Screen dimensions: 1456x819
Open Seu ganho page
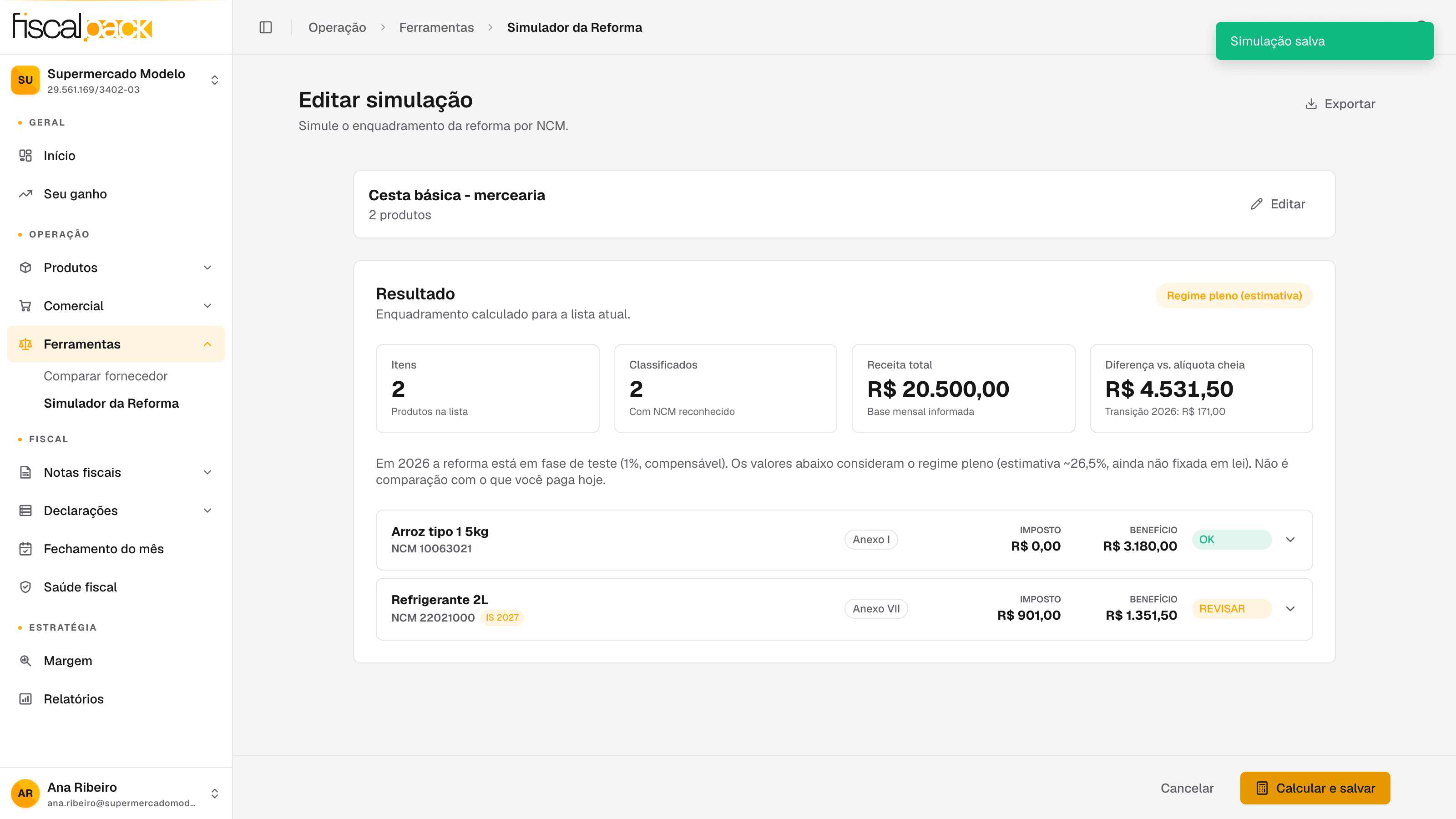(116, 194)
